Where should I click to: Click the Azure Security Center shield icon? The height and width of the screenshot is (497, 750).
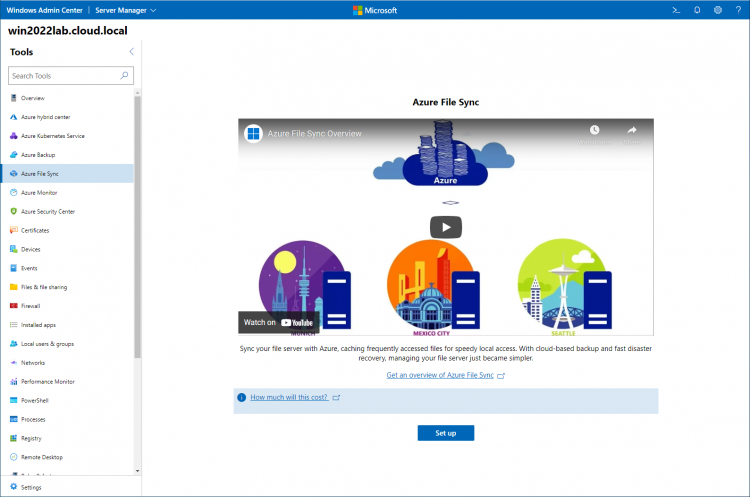click(13, 211)
